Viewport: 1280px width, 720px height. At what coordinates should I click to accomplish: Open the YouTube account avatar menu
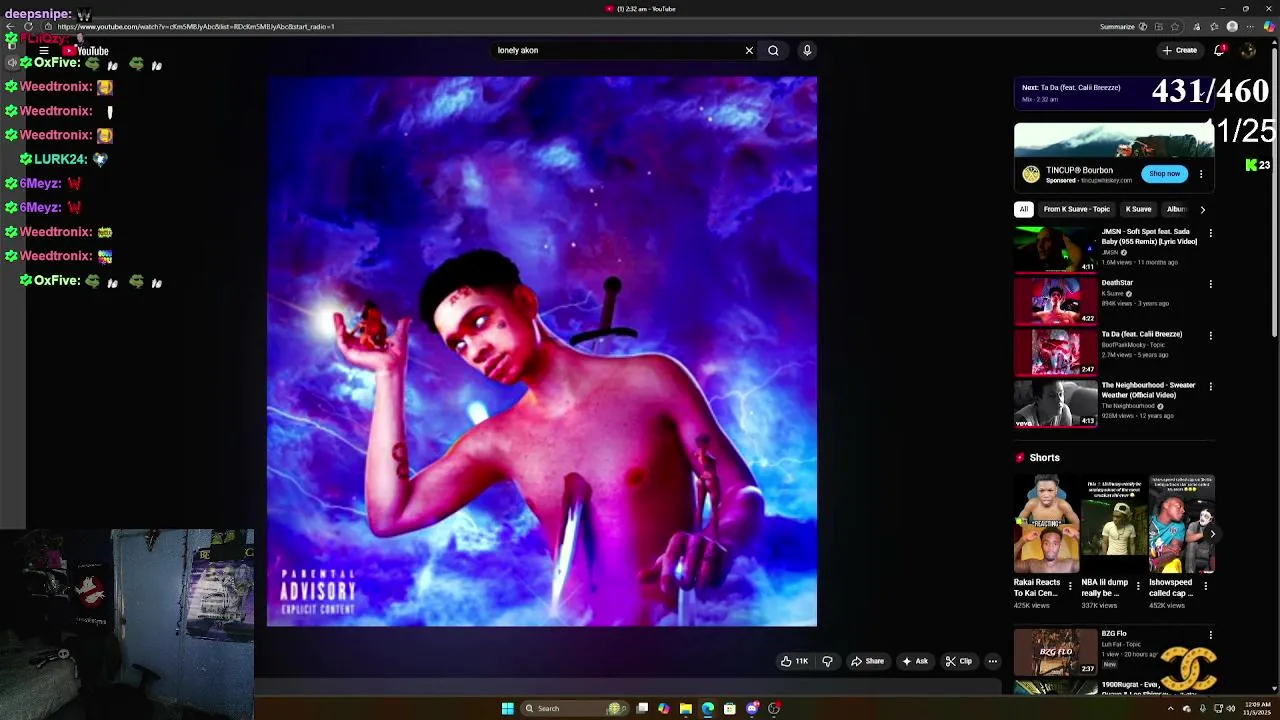coord(1248,50)
